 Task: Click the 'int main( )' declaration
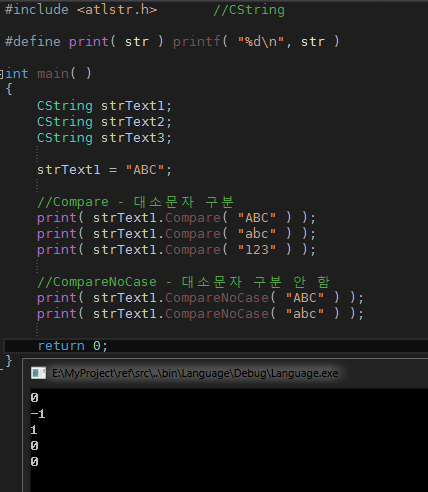(x=48, y=74)
